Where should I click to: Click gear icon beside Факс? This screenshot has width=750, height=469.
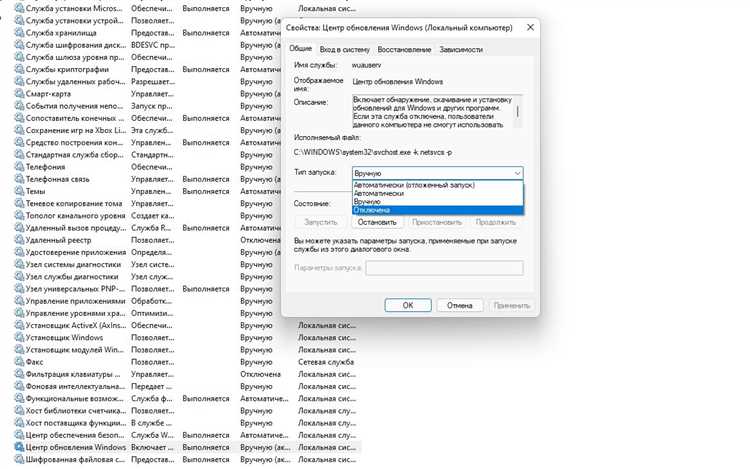19,362
